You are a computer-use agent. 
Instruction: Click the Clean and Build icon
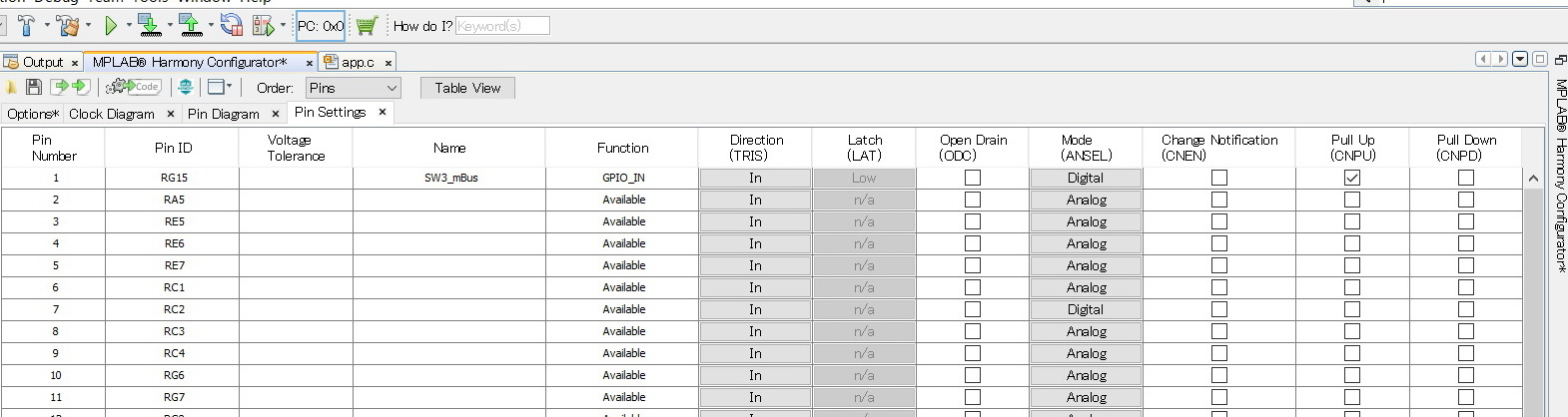click(x=68, y=26)
